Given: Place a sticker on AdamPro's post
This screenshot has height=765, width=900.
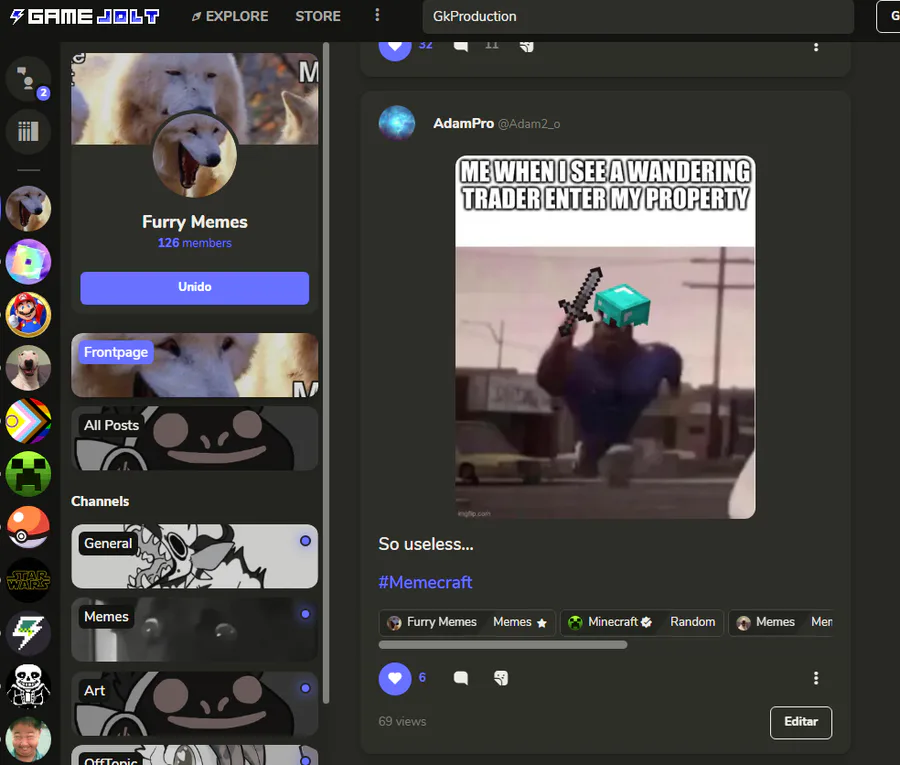Looking at the screenshot, I should tap(501, 678).
